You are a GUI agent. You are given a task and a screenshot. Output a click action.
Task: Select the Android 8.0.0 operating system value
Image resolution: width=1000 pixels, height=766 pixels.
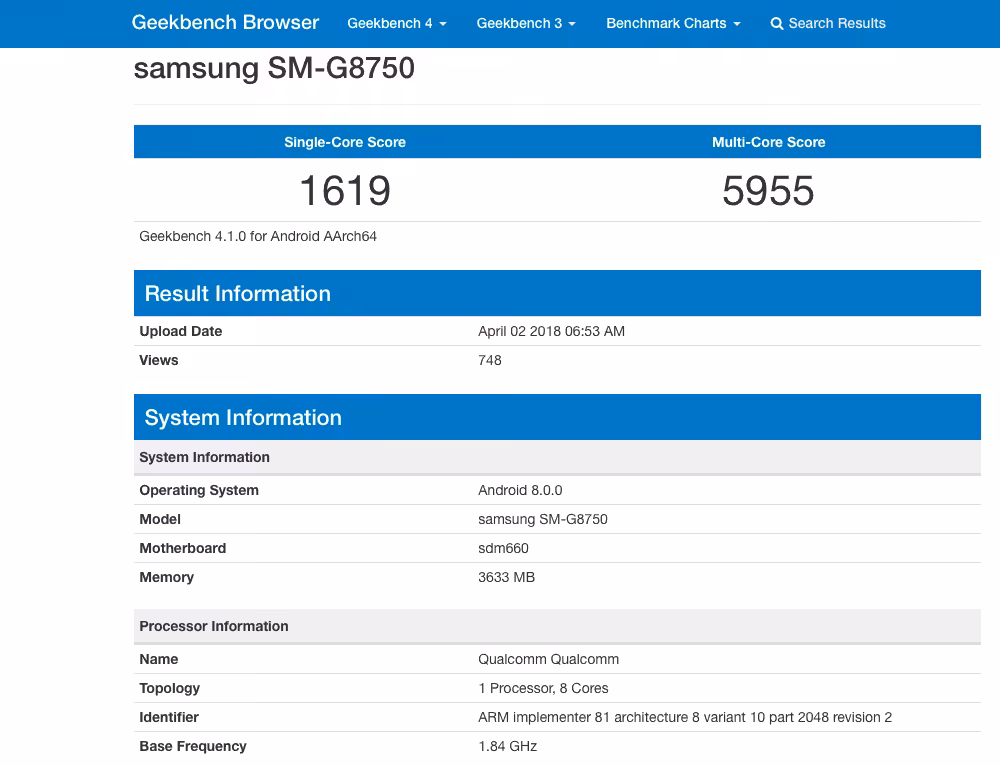tap(520, 490)
